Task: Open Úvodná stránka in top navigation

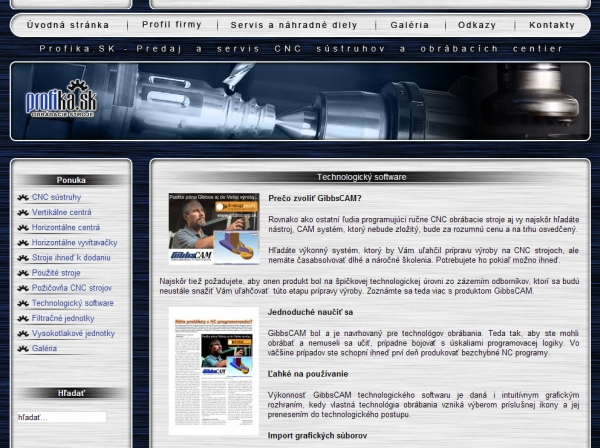Action: (68, 25)
